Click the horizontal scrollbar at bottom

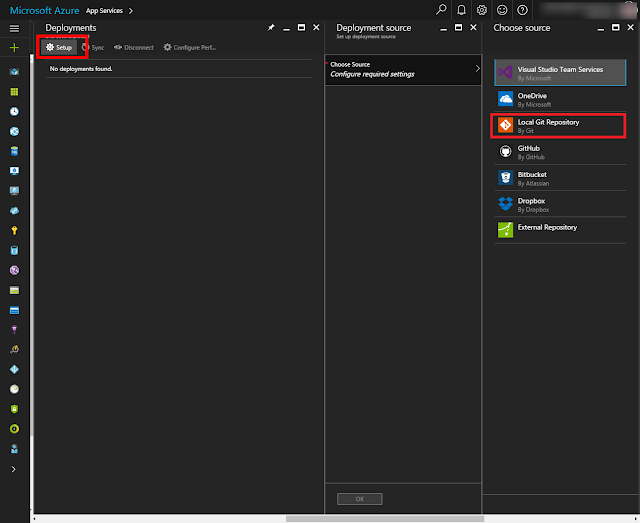point(384,519)
